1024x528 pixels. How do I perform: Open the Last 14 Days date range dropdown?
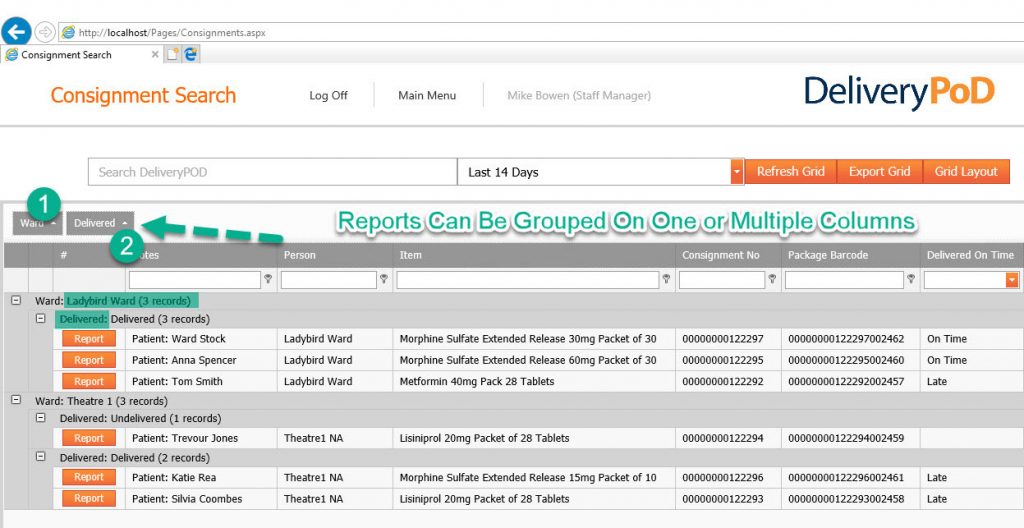pyautogui.click(x=737, y=172)
